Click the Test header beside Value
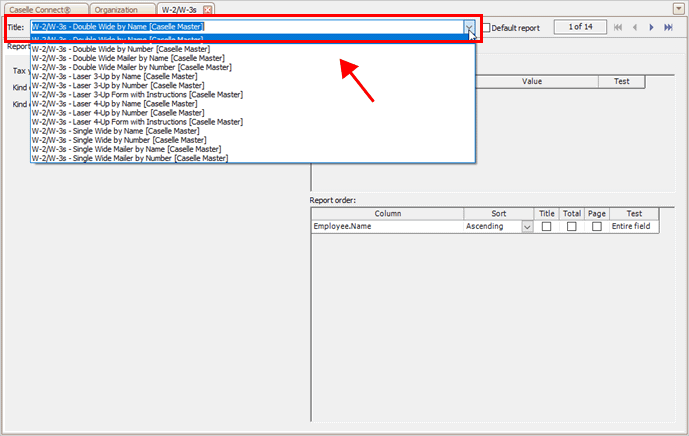This screenshot has height=436, width=689. (622, 81)
